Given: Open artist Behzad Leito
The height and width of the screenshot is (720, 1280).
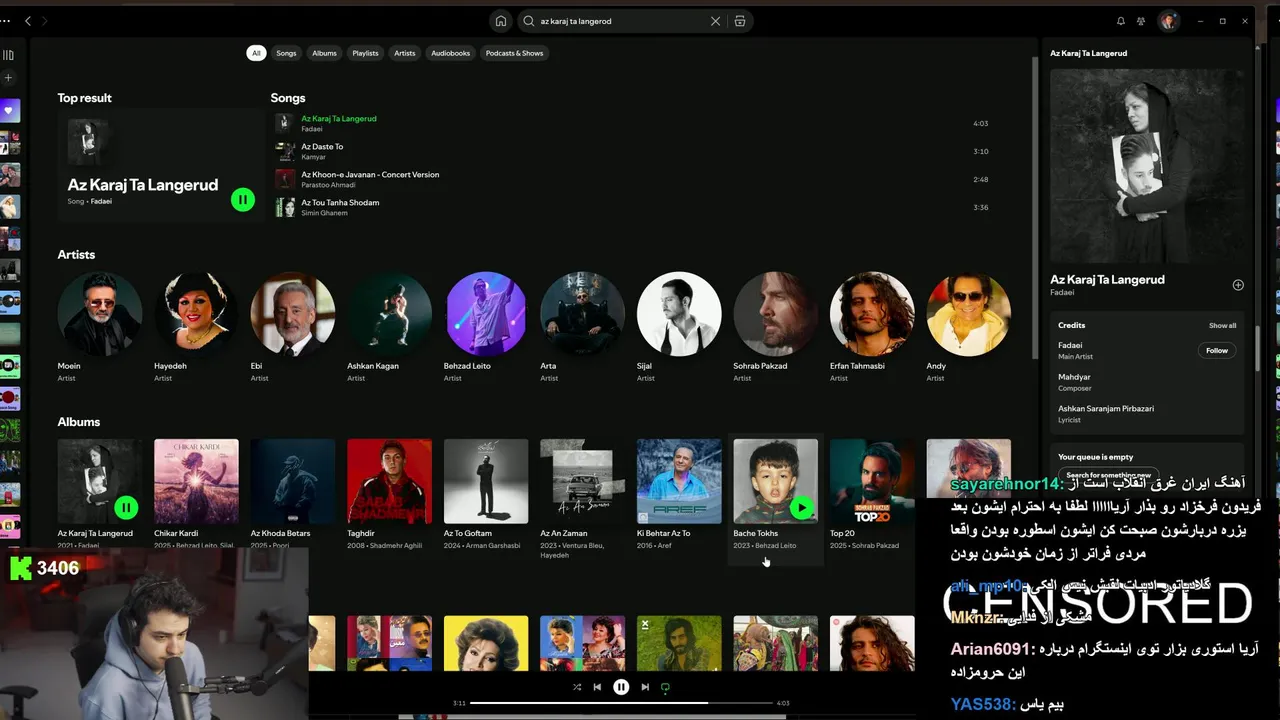Looking at the screenshot, I should click(x=486, y=314).
